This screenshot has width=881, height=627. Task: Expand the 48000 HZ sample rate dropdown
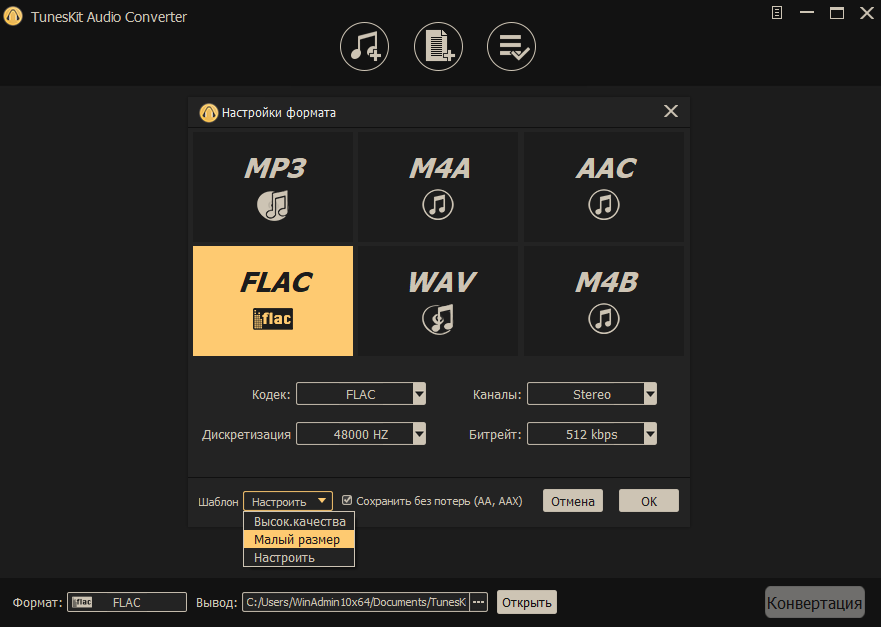[x=361, y=434]
